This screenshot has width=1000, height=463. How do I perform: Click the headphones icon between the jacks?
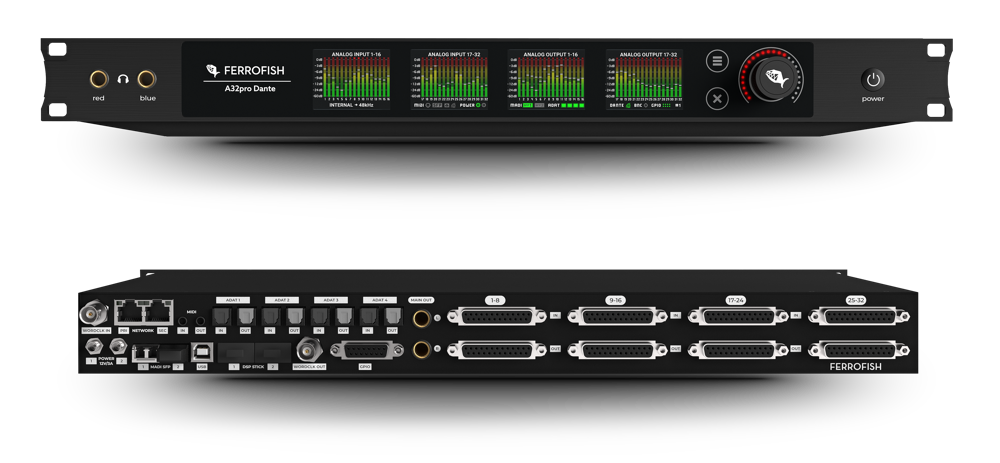[x=123, y=80]
